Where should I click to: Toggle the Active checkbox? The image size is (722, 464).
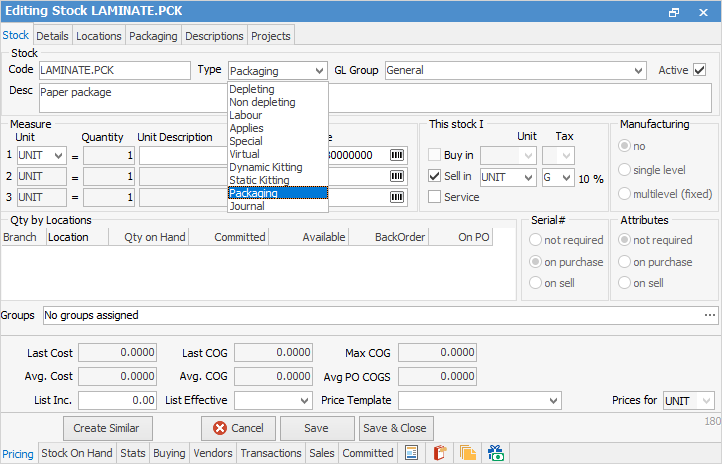tap(699, 70)
